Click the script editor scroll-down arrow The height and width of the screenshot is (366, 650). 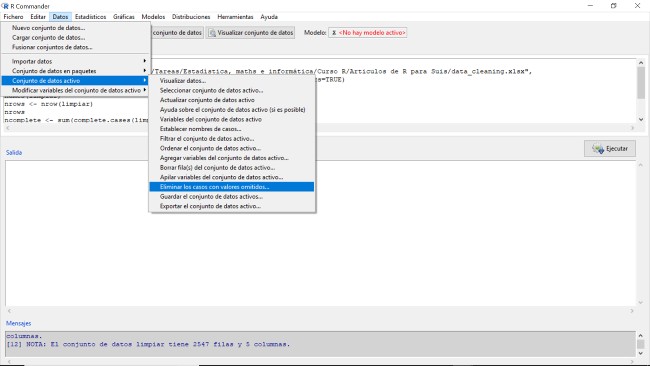(x=641, y=119)
